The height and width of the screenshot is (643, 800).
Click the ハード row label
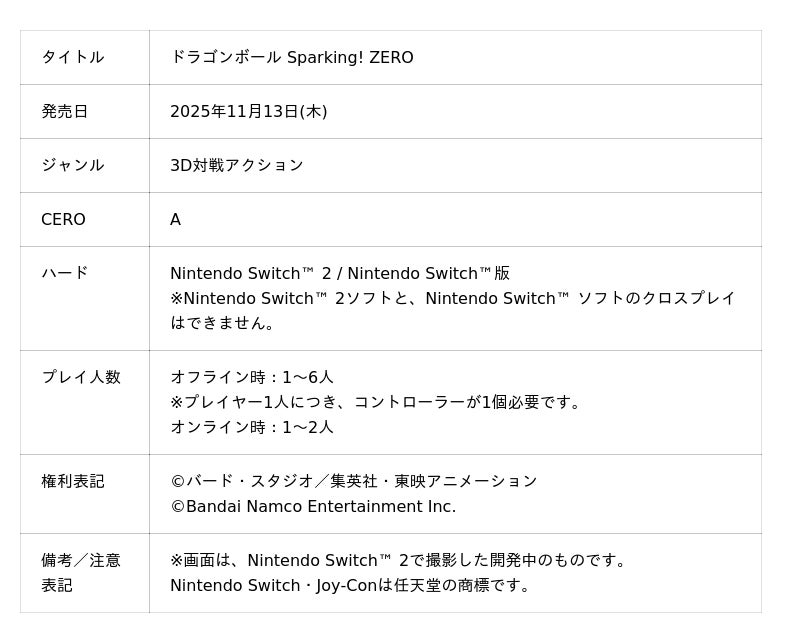(64, 272)
